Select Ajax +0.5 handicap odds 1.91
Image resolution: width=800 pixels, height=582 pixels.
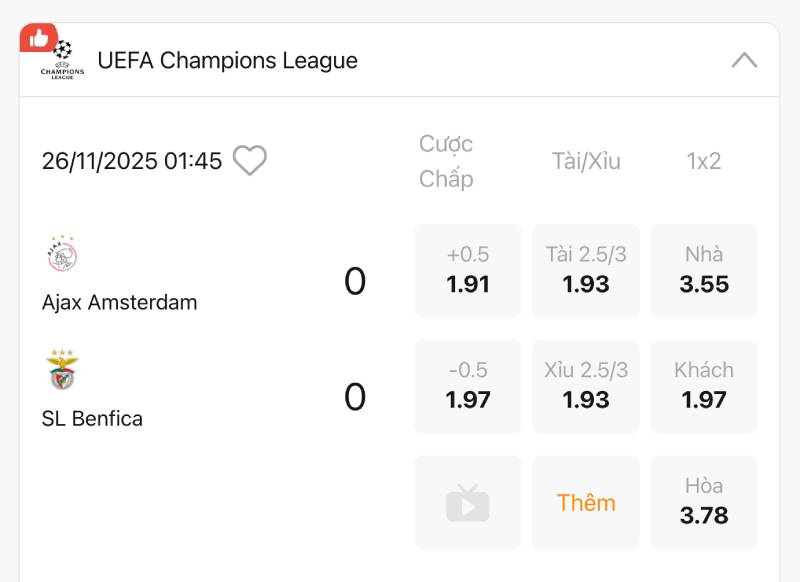tap(467, 271)
